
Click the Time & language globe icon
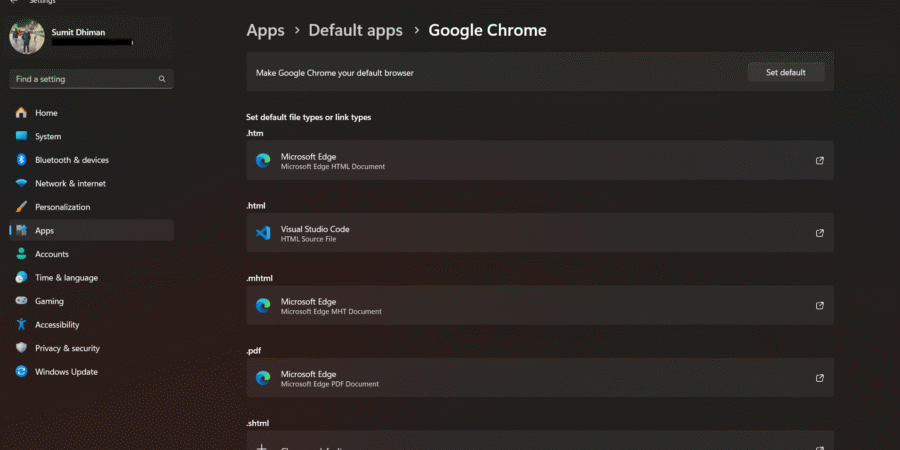21,277
